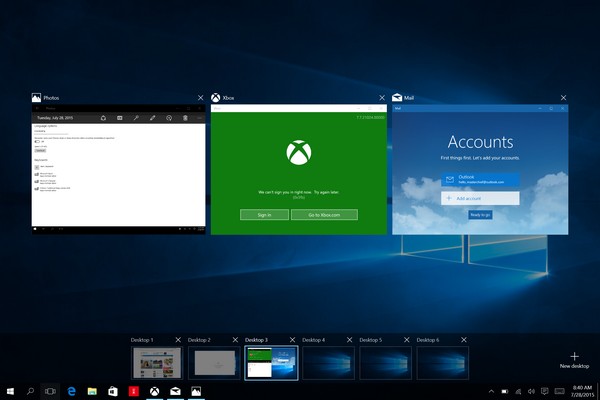Open taskbar search magnifier
The image size is (600, 400).
(30, 391)
